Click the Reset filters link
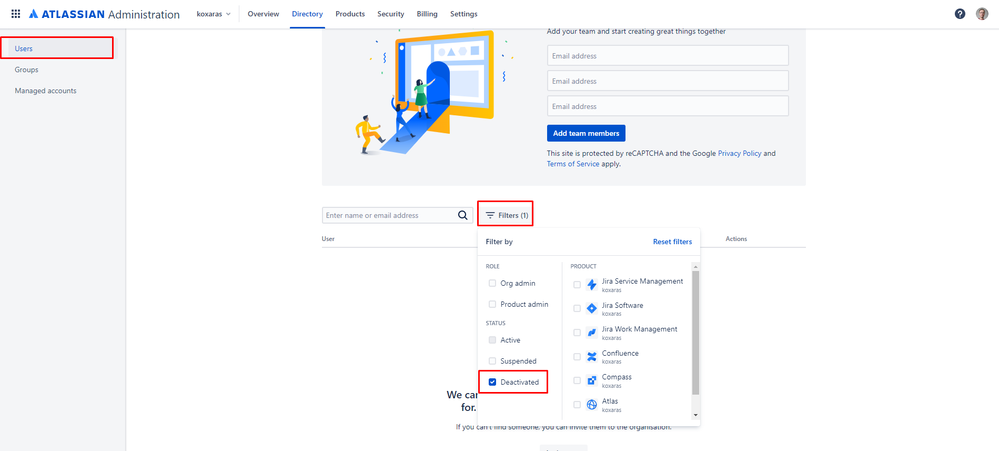The height and width of the screenshot is (451, 999). [672, 242]
